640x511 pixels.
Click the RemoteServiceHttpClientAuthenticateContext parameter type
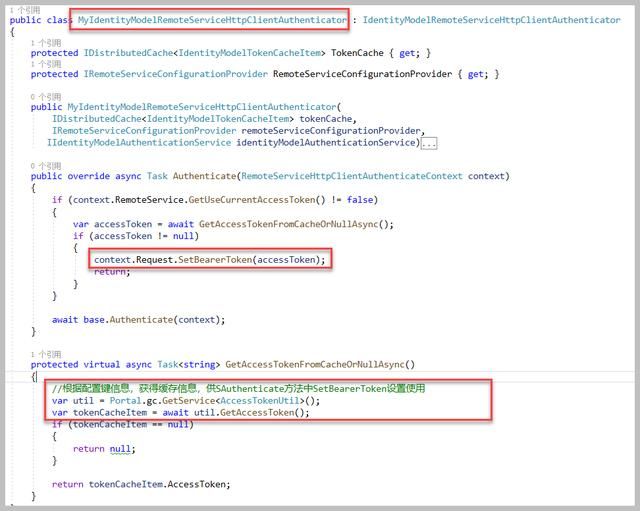point(351,176)
